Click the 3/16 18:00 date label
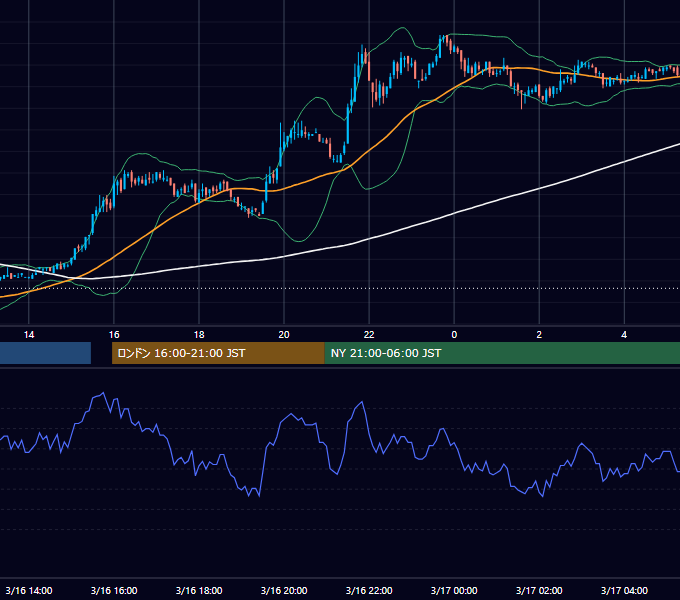This screenshot has width=680, height=600. point(199,590)
